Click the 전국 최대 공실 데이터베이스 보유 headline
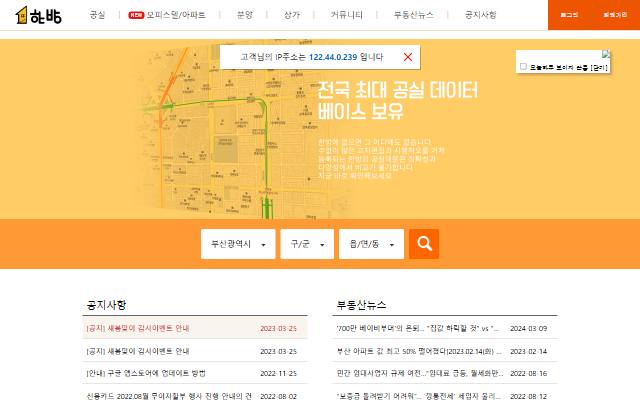The height and width of the screenshot is (400, 640). pos(397,100)
